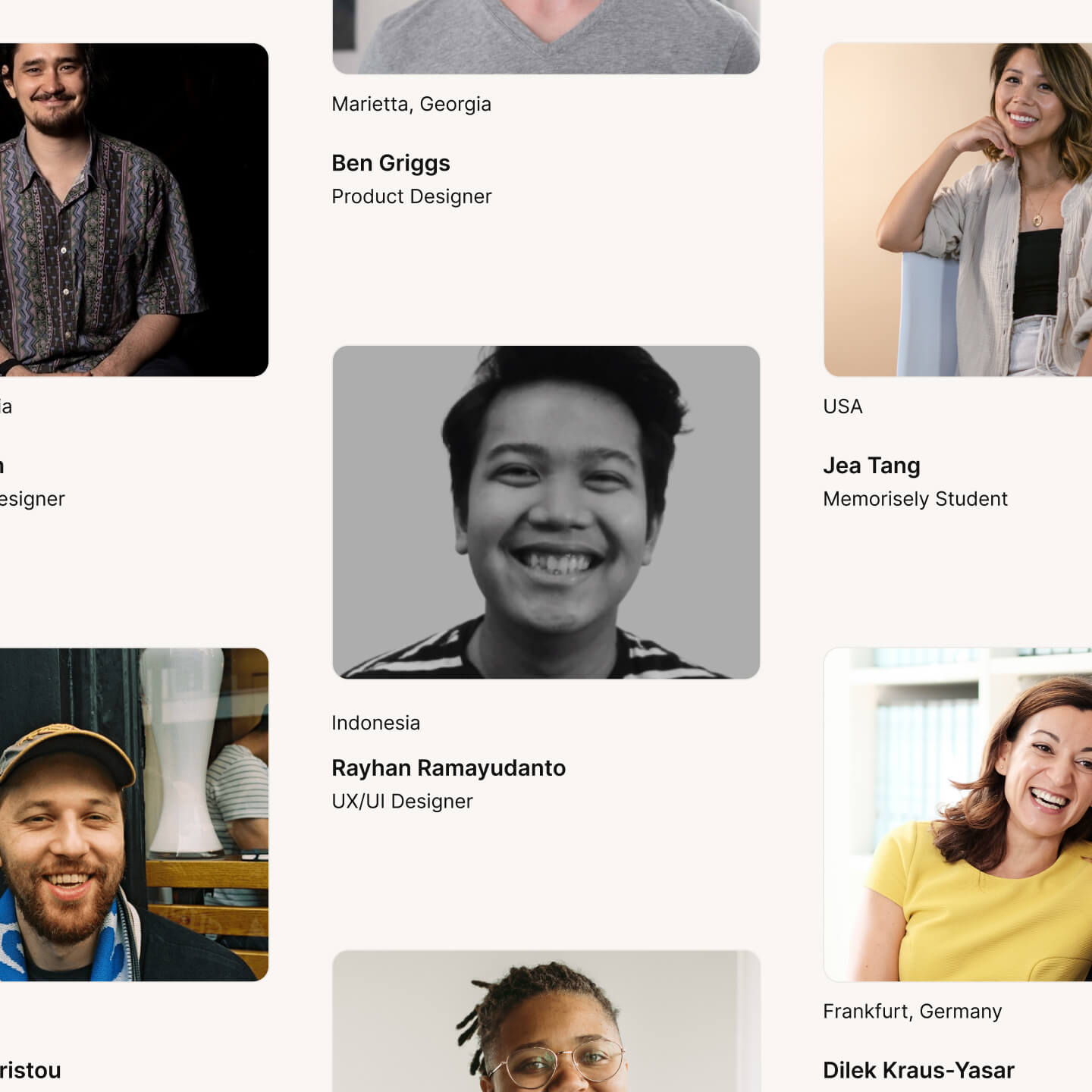
Task: Open Rayhan Ramayudanto's grayscale profile photo
Action: (x=546, y=512)
